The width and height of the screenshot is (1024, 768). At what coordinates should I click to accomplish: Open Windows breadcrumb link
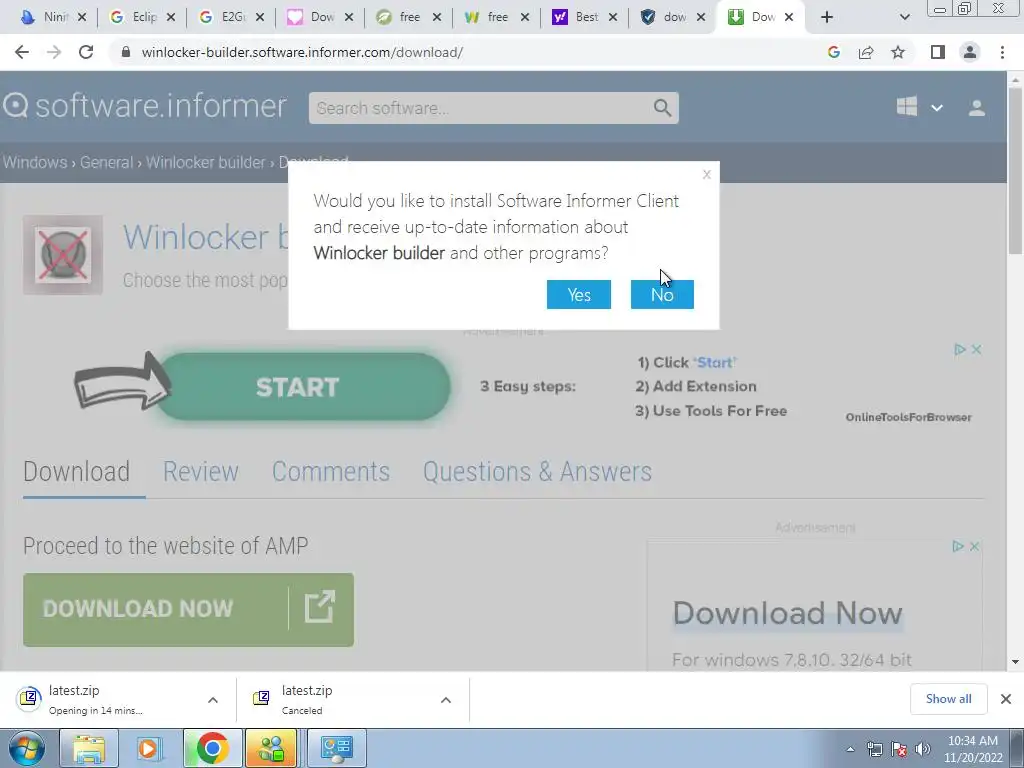coord(35,162)
